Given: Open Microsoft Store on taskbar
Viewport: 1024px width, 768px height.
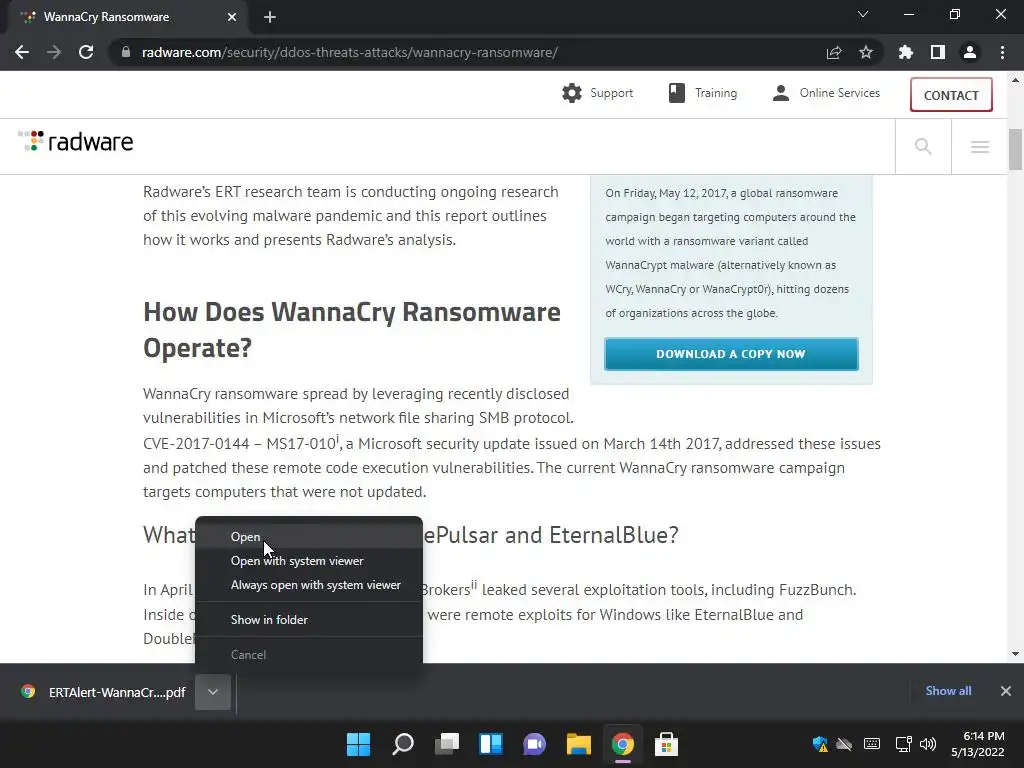Looking at the screenshot, I should (666, 744).
